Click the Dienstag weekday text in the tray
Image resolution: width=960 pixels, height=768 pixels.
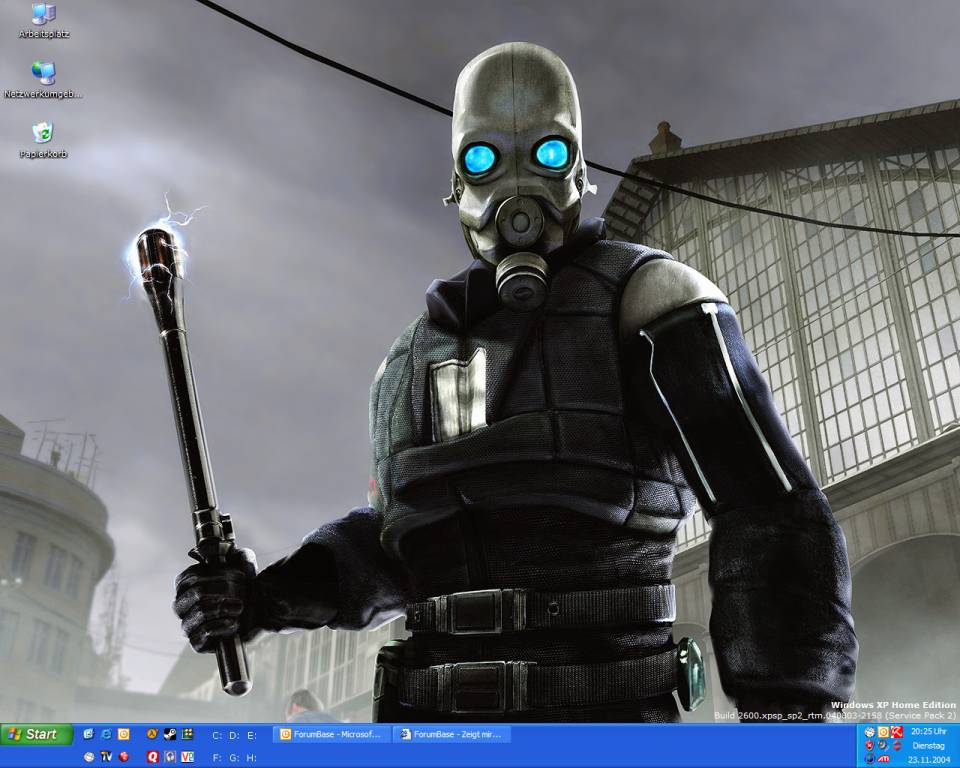(x=929, y=745)
